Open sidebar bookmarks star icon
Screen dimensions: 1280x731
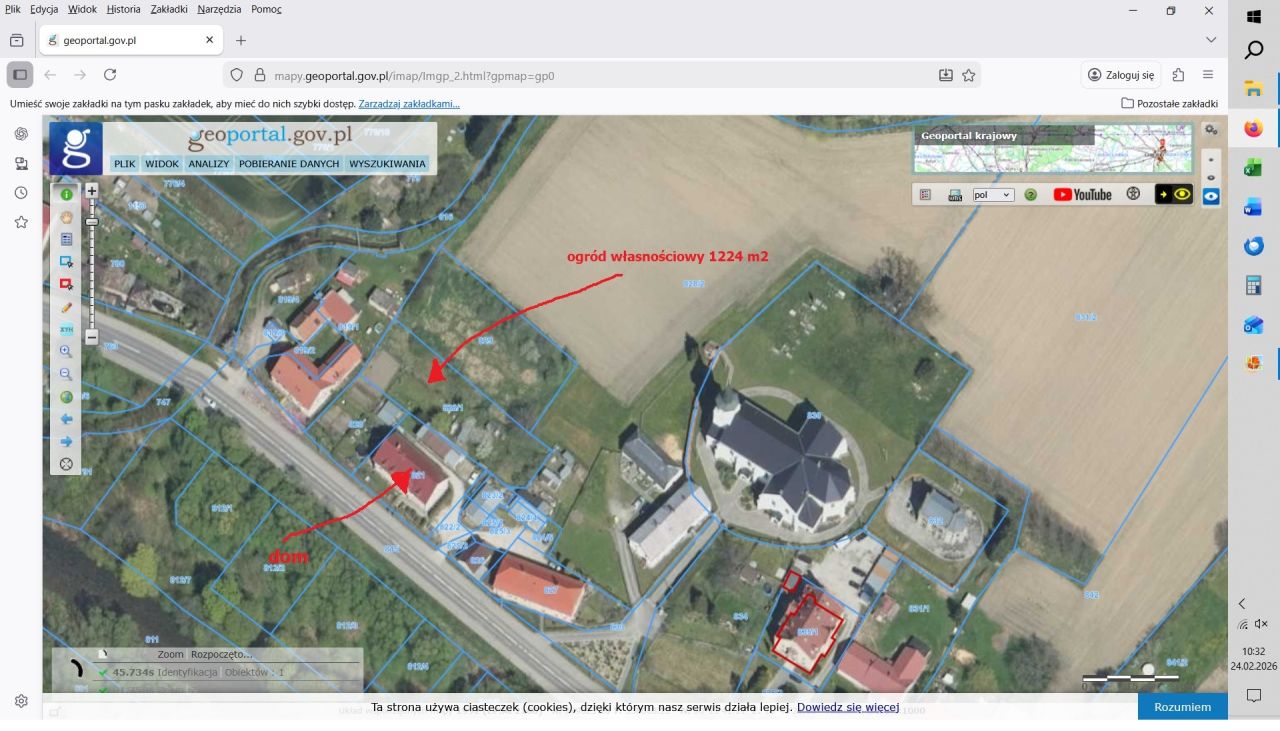point(21,222)
